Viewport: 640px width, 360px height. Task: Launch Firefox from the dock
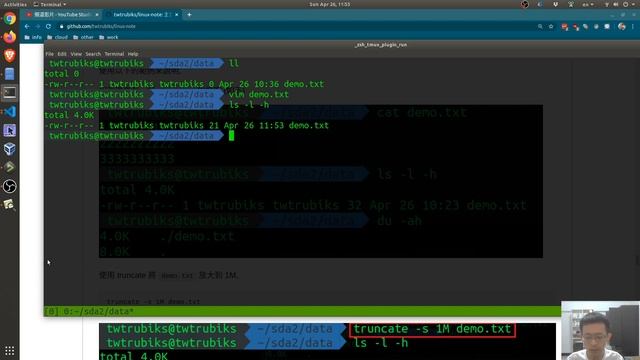[9, 37]
